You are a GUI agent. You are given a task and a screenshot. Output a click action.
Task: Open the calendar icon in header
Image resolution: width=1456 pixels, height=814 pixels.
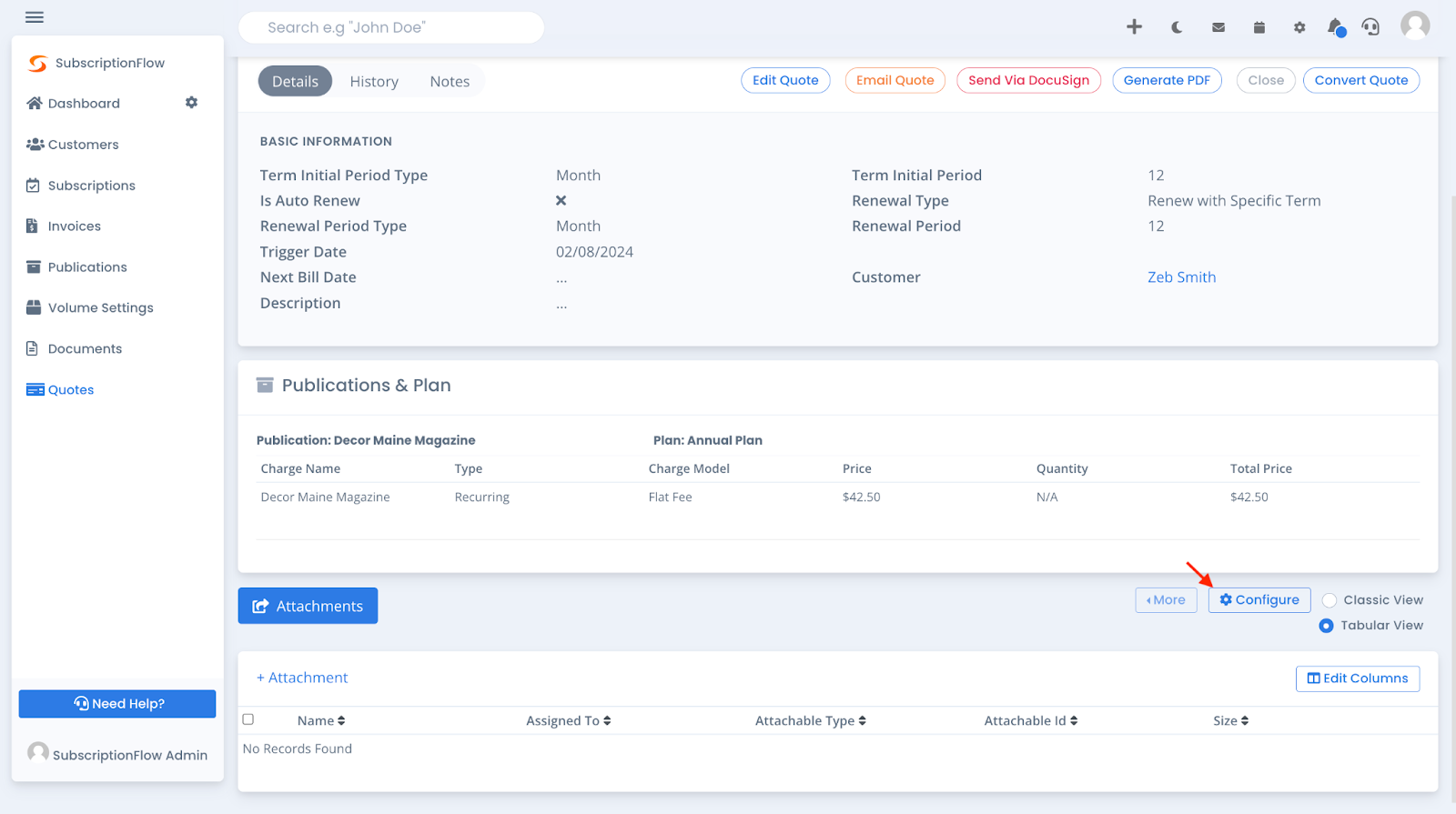coord(1259,27)
